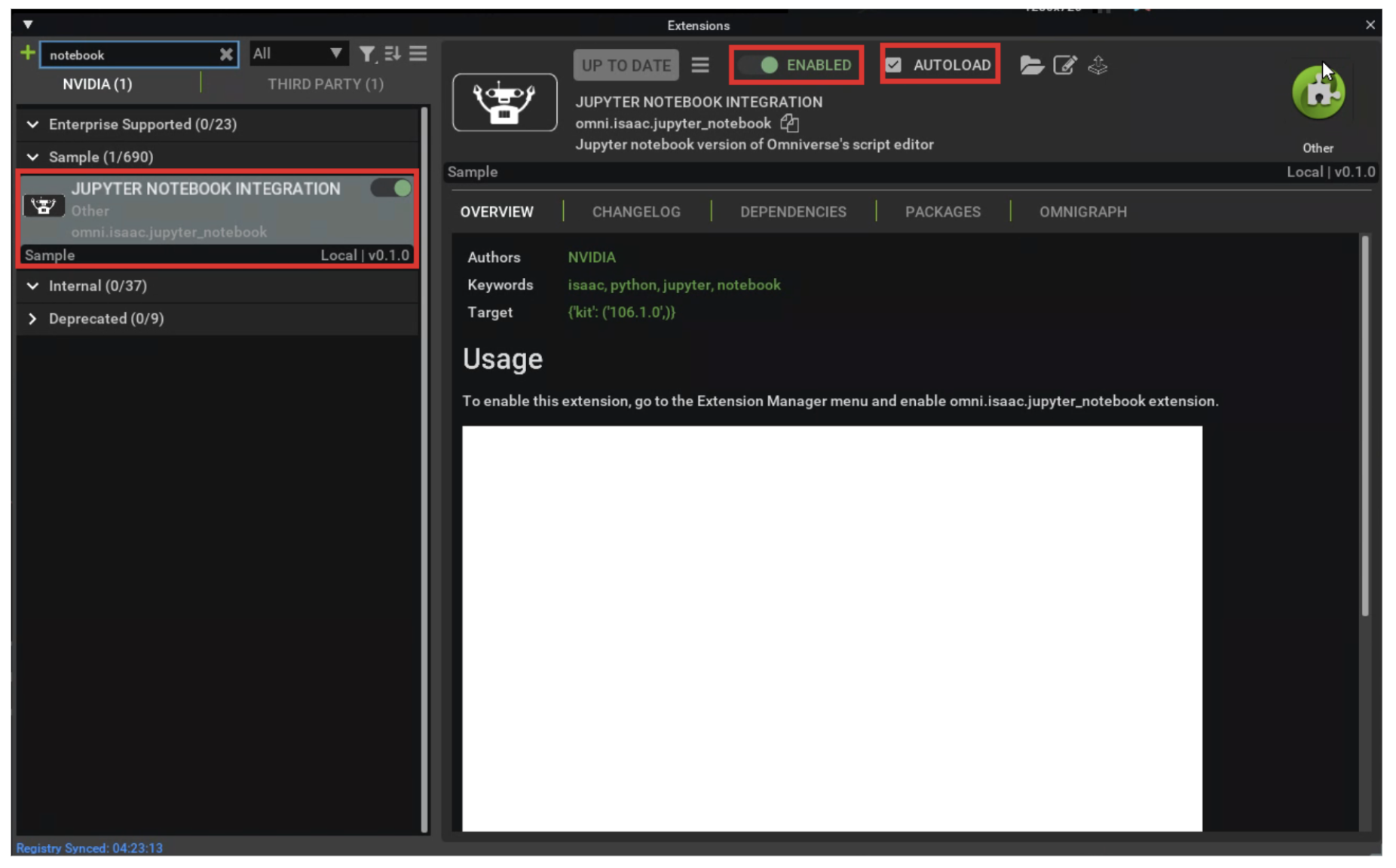1396x868 pixels.
Task: Open the PACKAGES tab
Action: pos(942,212)
